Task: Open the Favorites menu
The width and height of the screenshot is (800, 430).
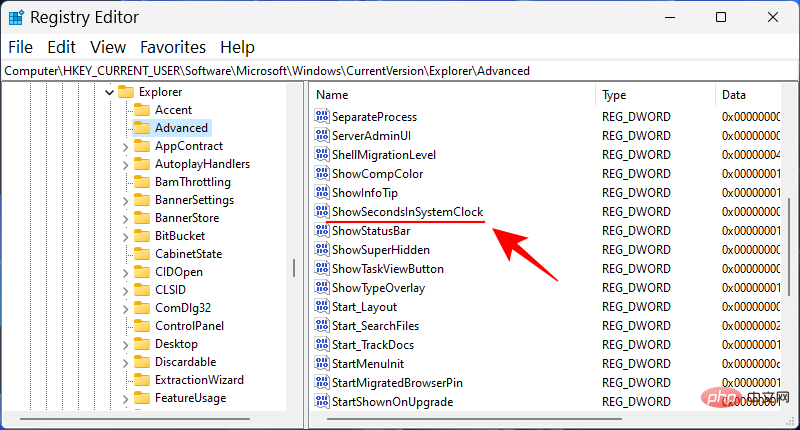Action: tap(173, 47)
